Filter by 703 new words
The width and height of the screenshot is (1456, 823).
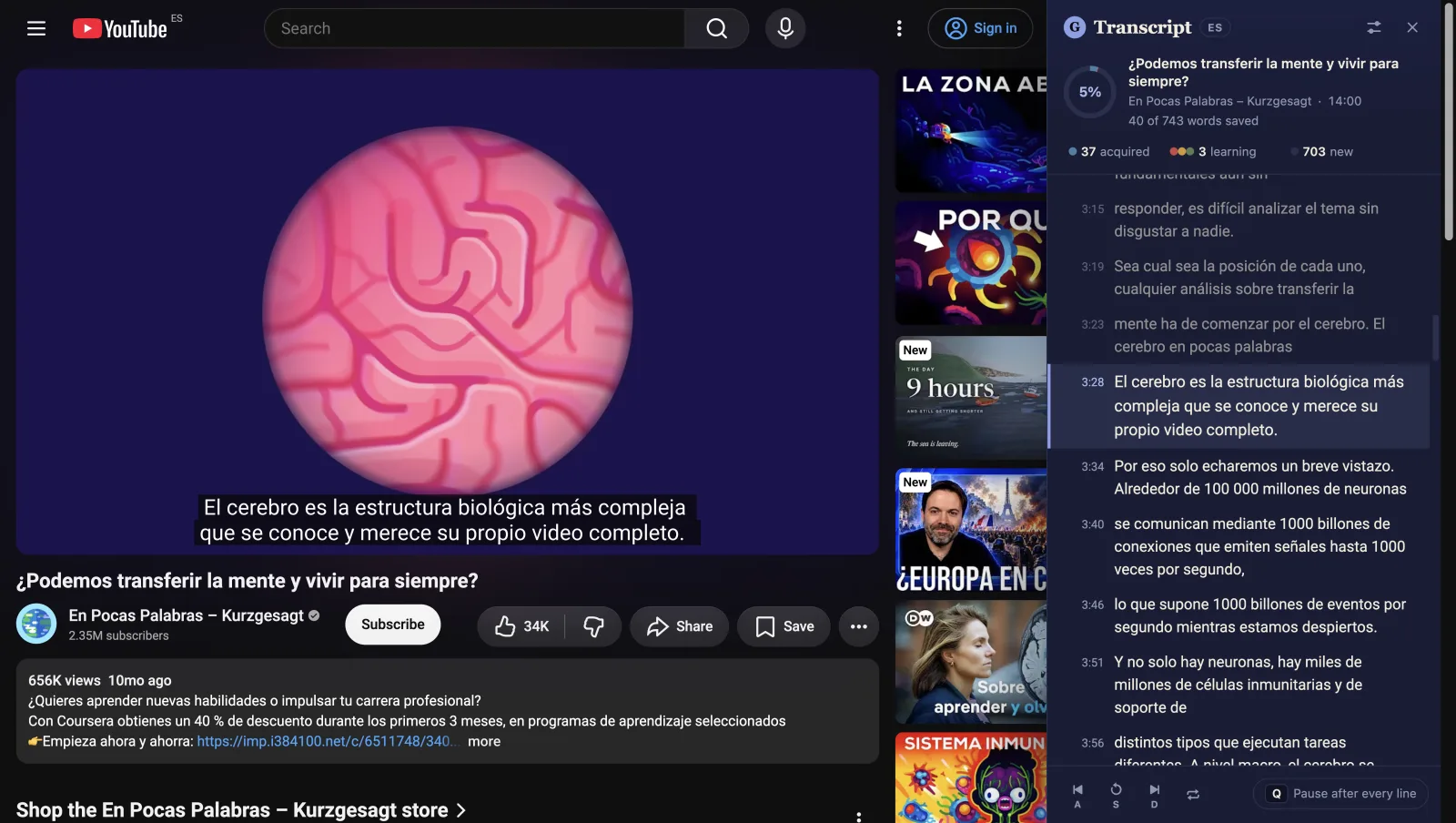[x=1321, y=152]
